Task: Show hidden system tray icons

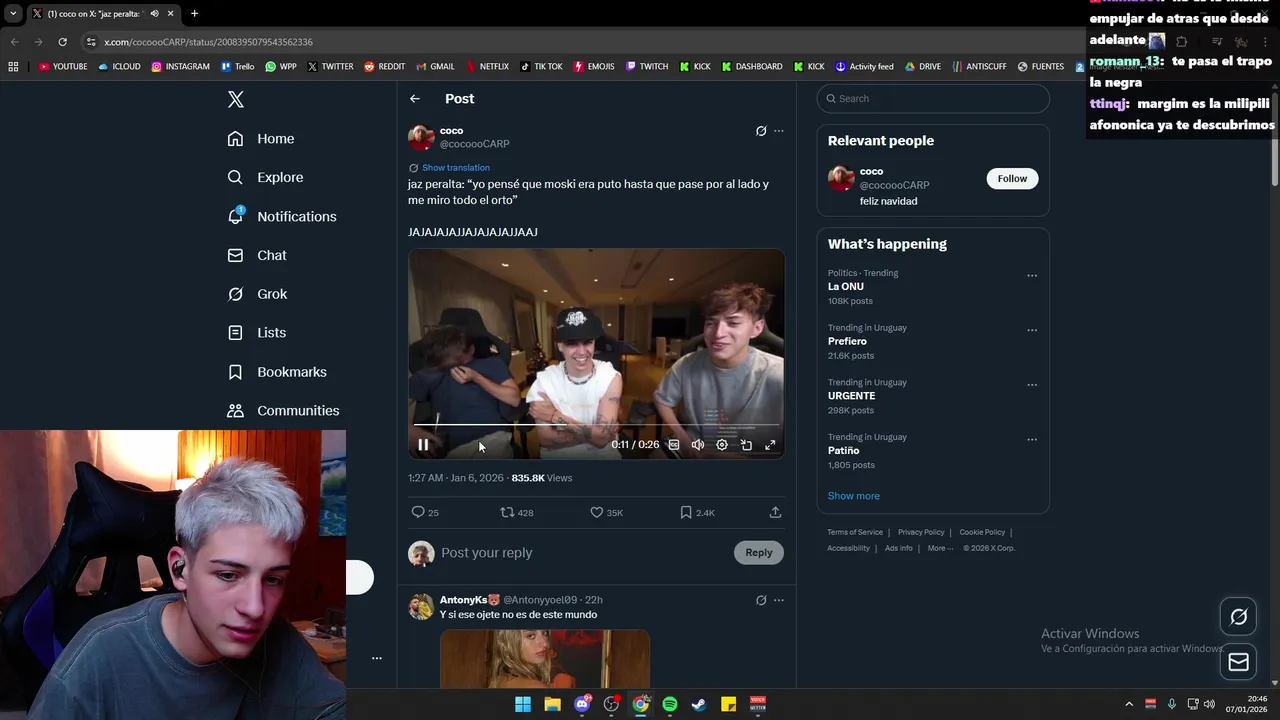Action: click(x=1129, y=704)
